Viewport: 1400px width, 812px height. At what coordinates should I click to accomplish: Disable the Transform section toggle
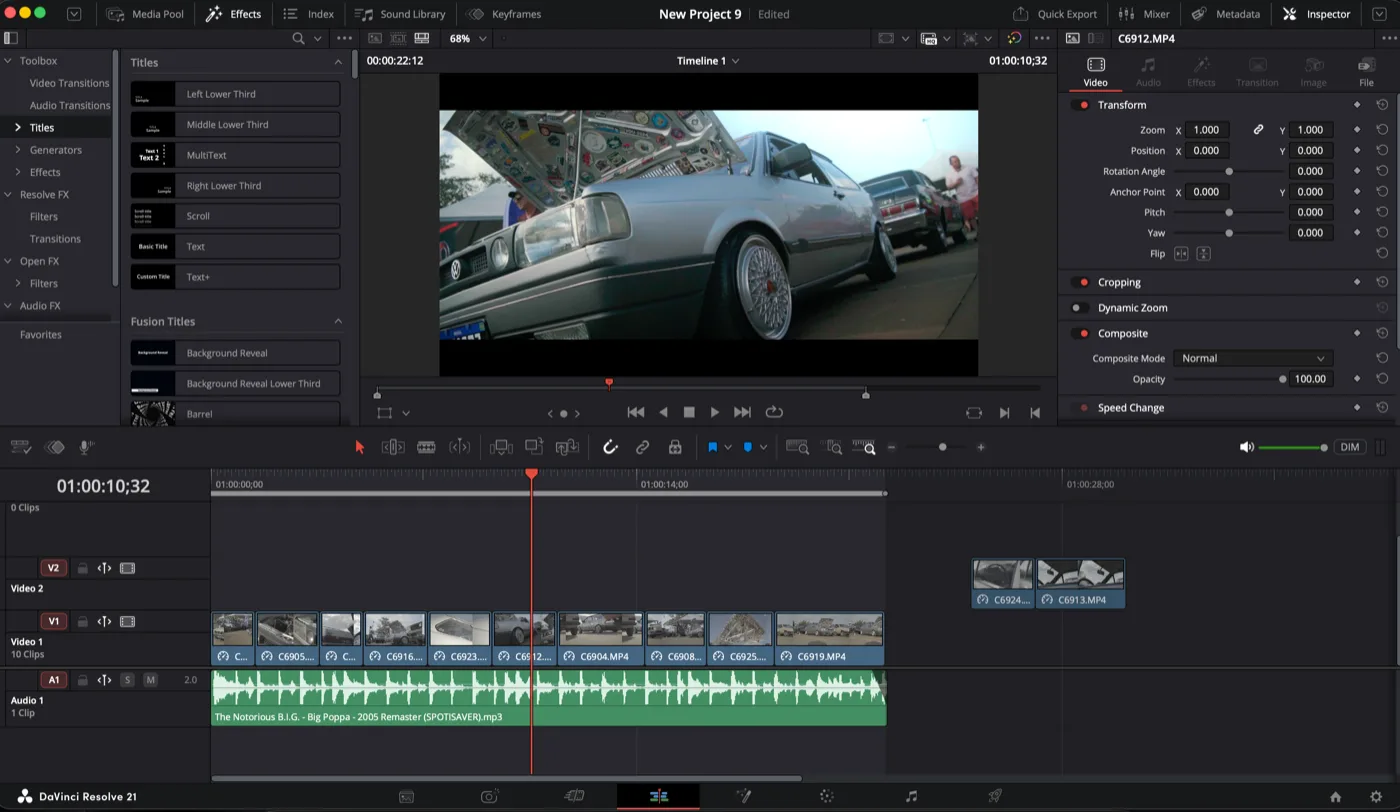(1080, 105)
